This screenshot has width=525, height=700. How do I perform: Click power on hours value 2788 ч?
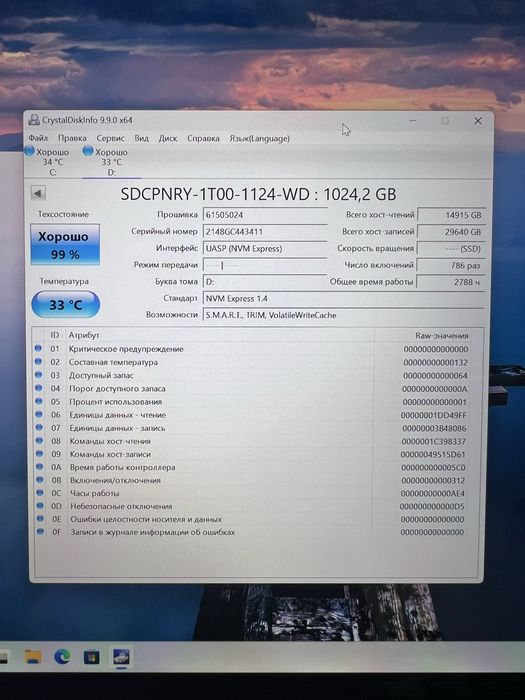pos(451,282)
